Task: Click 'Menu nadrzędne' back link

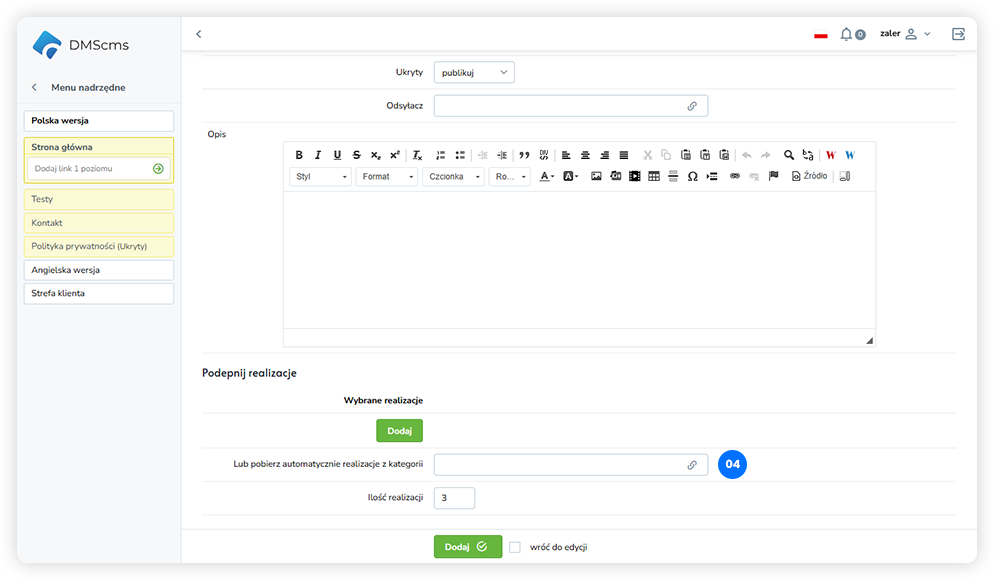Action: [x=88, y=88]
